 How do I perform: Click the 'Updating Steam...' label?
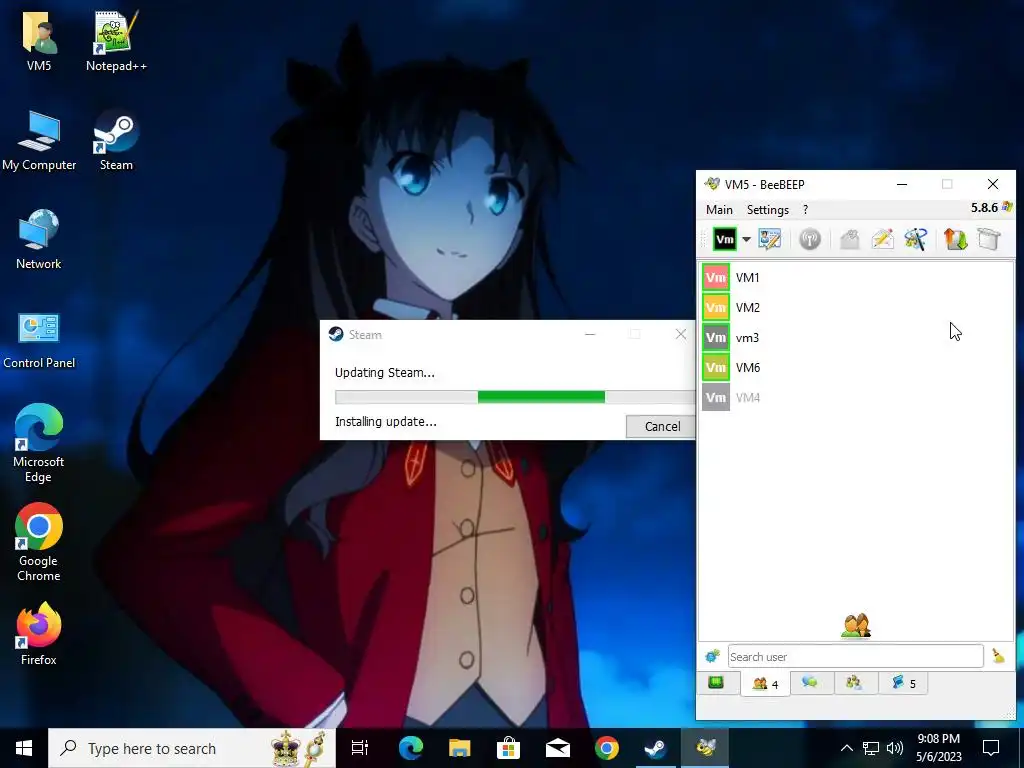click(385, 373)
